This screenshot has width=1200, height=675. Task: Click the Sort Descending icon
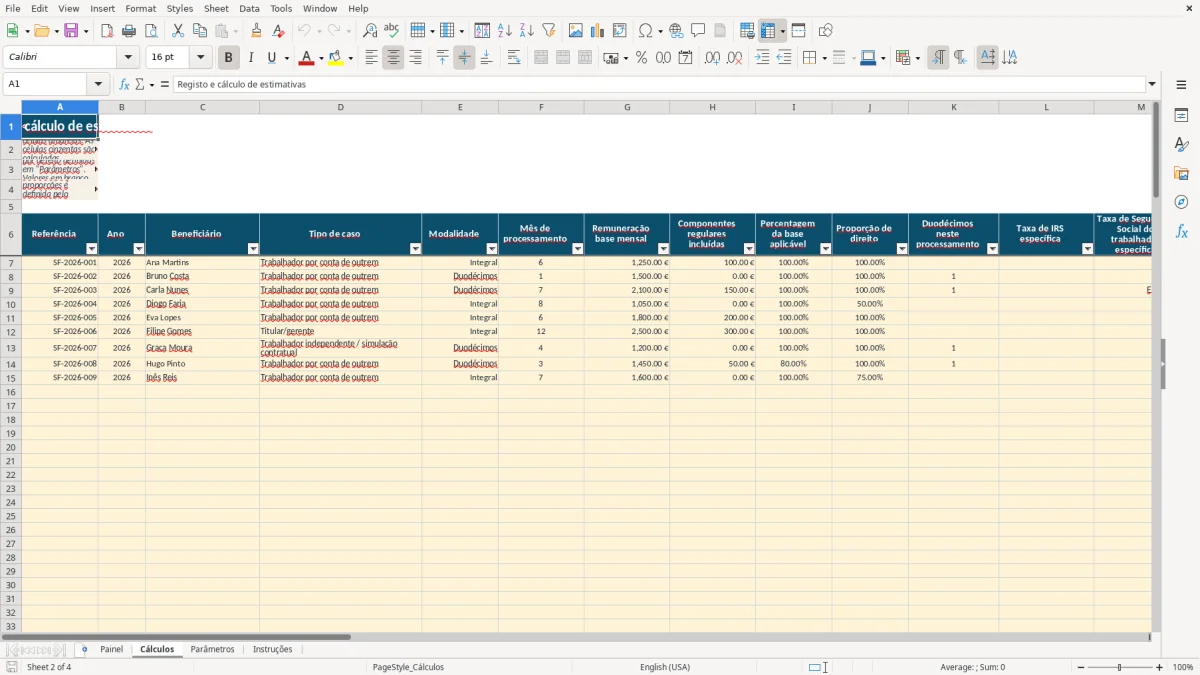click(x=526, y=31)
